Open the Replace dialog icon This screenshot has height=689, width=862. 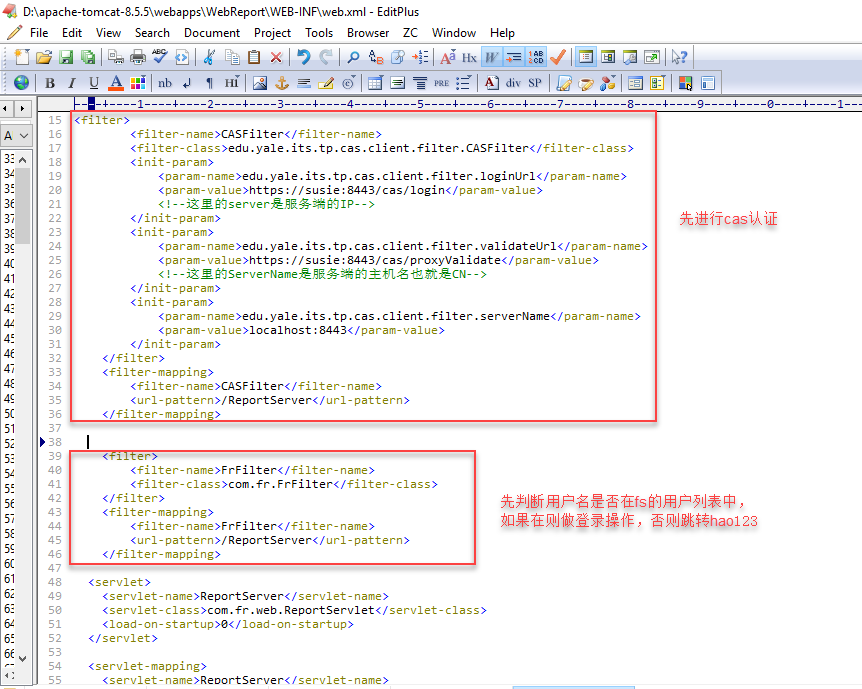(376, 57)
